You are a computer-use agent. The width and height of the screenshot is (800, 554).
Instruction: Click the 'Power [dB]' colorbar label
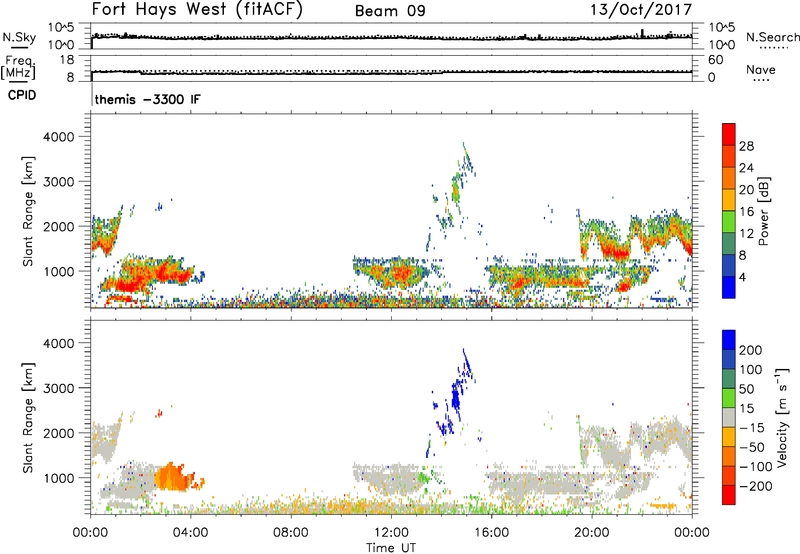(763, 211)
